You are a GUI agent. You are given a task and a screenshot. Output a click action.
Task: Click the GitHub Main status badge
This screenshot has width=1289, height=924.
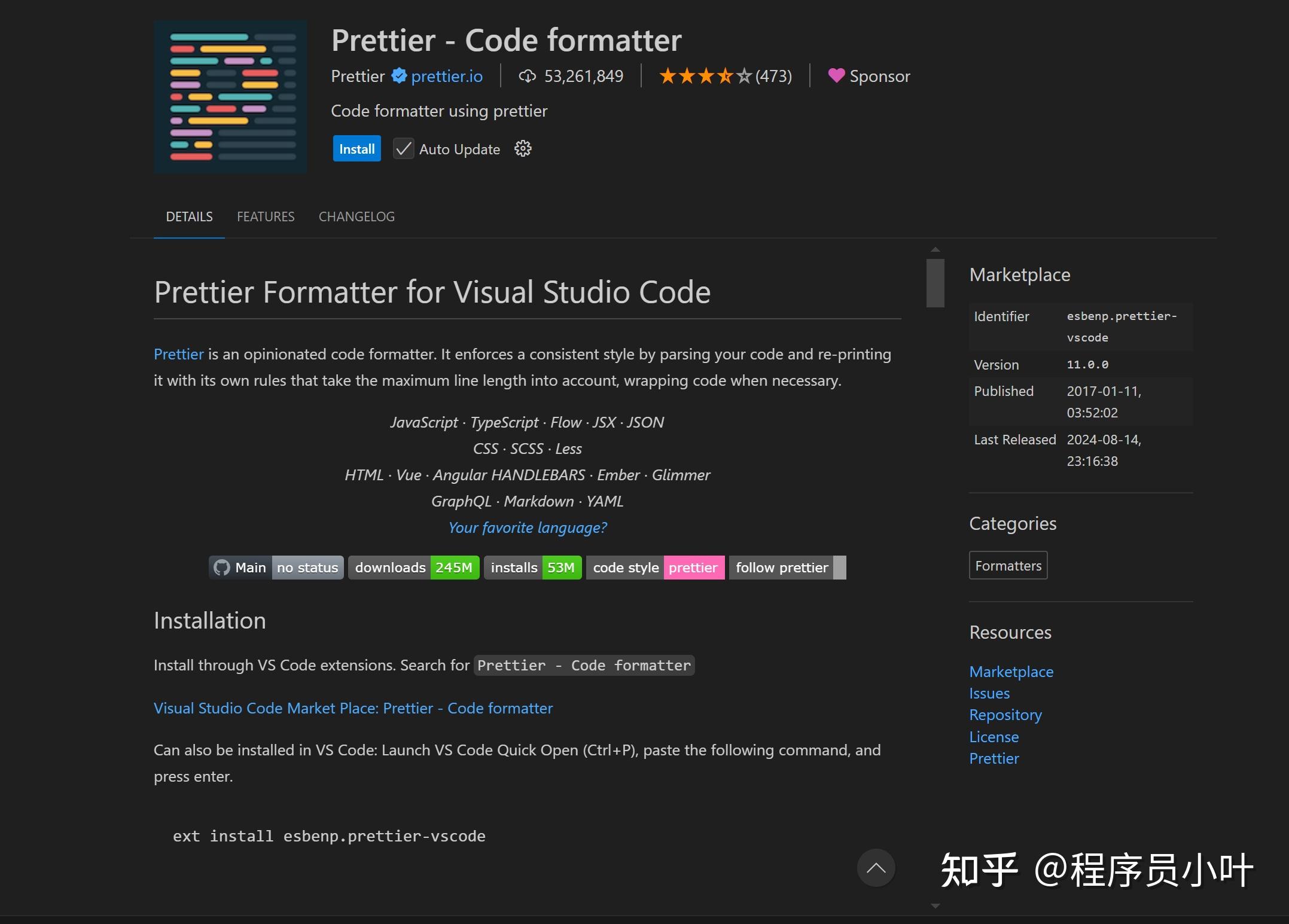tap(276, 568)
